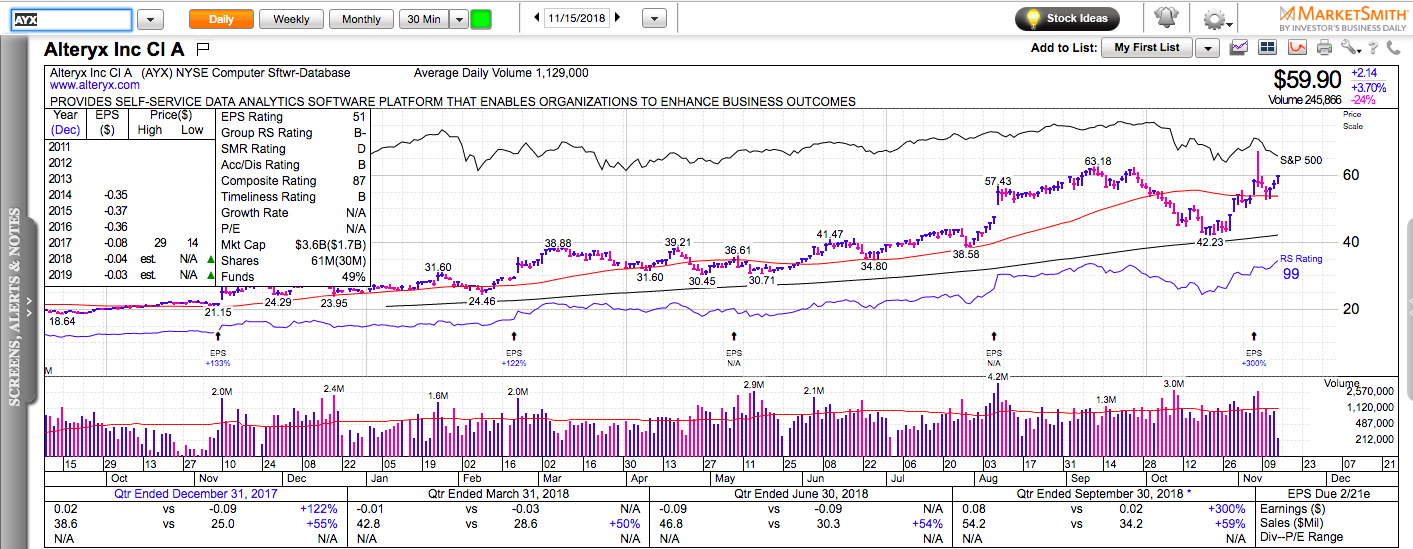Open the symbol history dropdown next to AYX

[x=150, y=19]
